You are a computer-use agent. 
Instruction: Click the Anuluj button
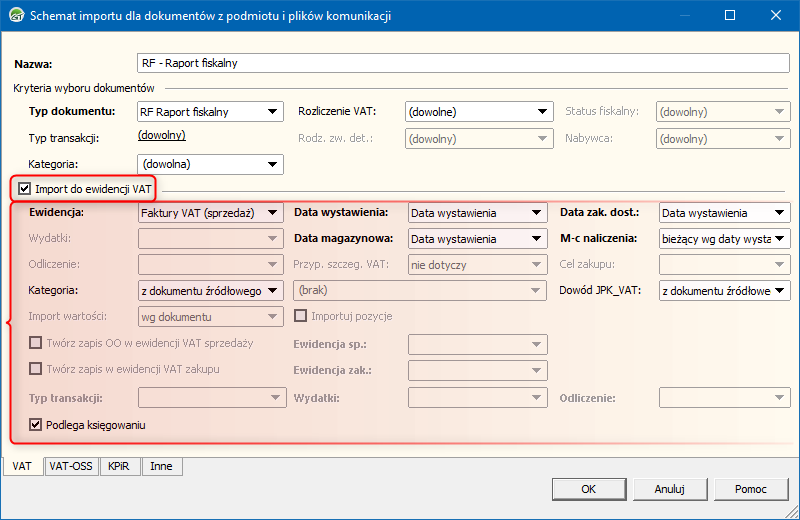[x=669, y=489]
